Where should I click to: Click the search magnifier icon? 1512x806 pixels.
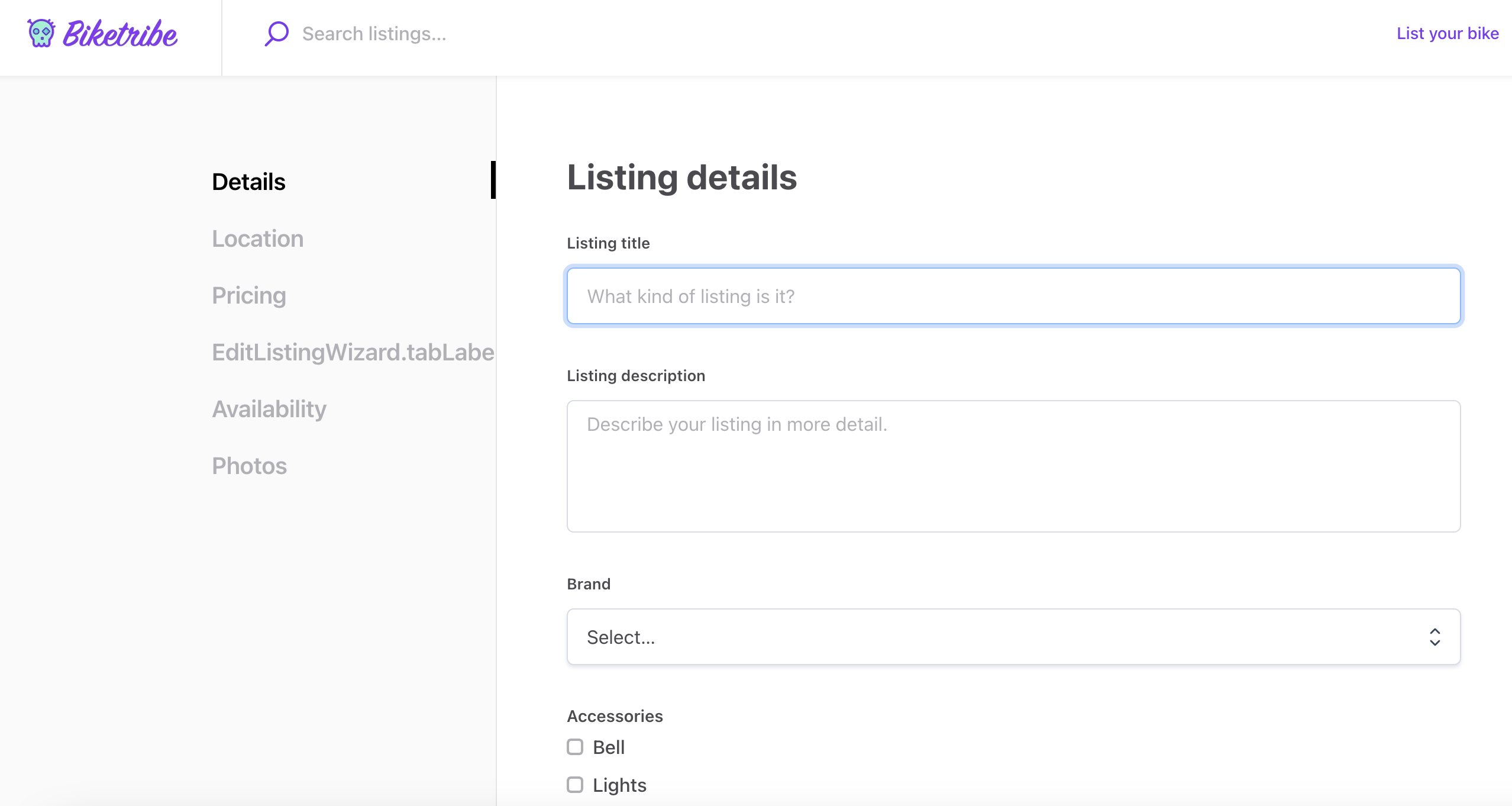pos(276,34)
